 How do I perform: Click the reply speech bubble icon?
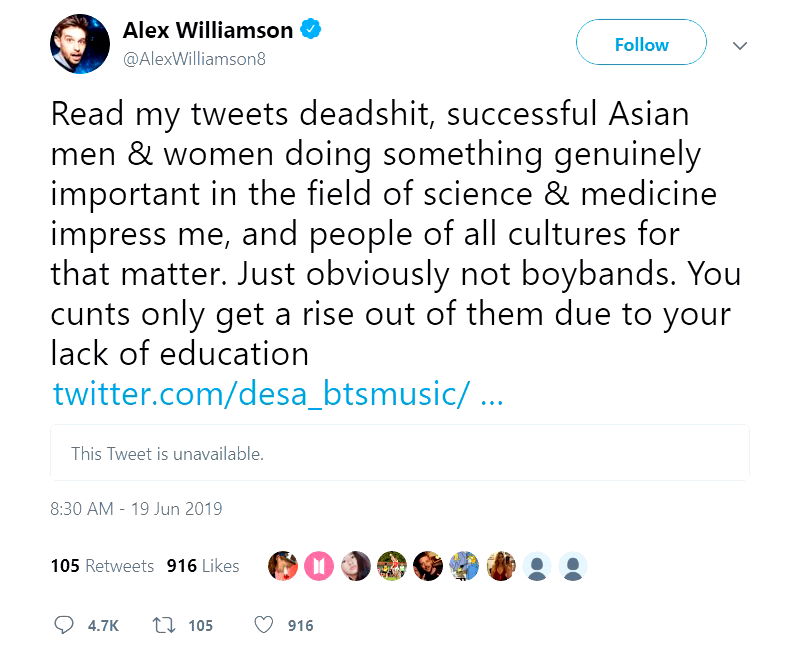point(64,625)
